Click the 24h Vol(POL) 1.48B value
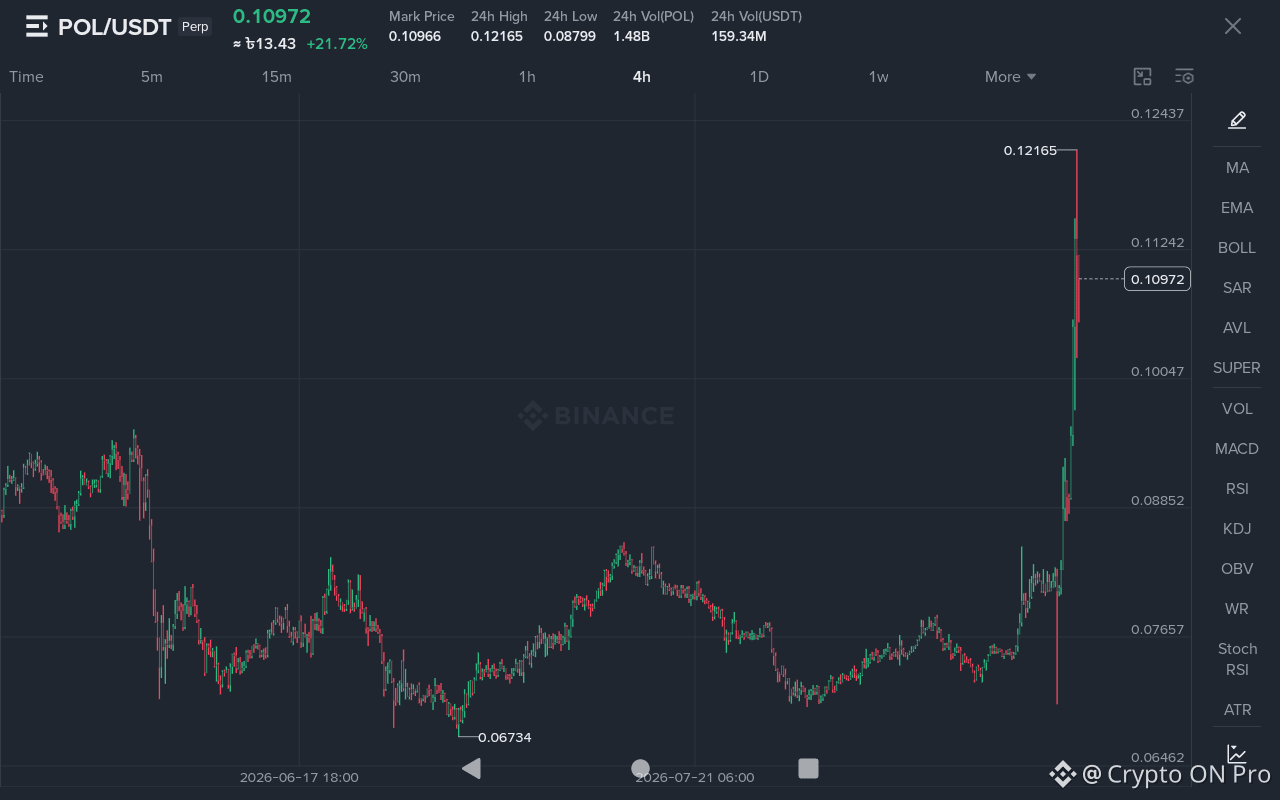The width and height of the screenshot is (1280, 800). (632, 37)
